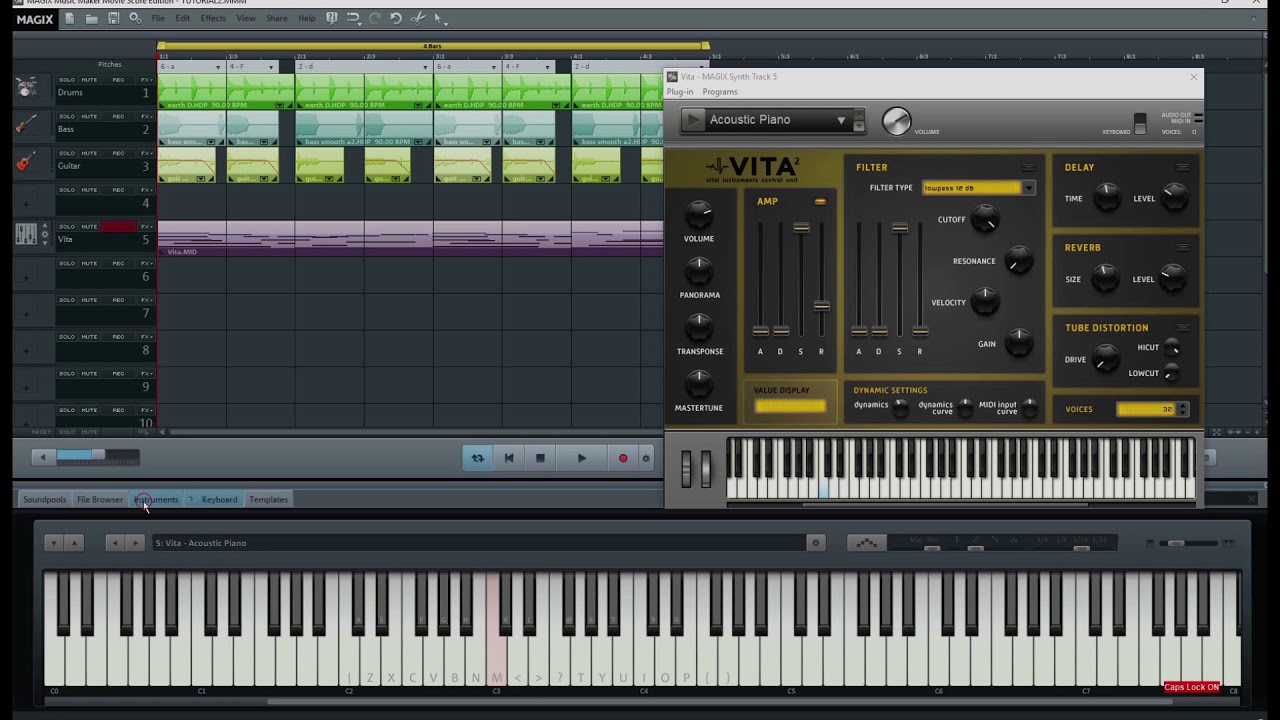Select the scissors cut tool
Screen dimensions: 1280x720
pyautogui.click(x=418, y=18)
